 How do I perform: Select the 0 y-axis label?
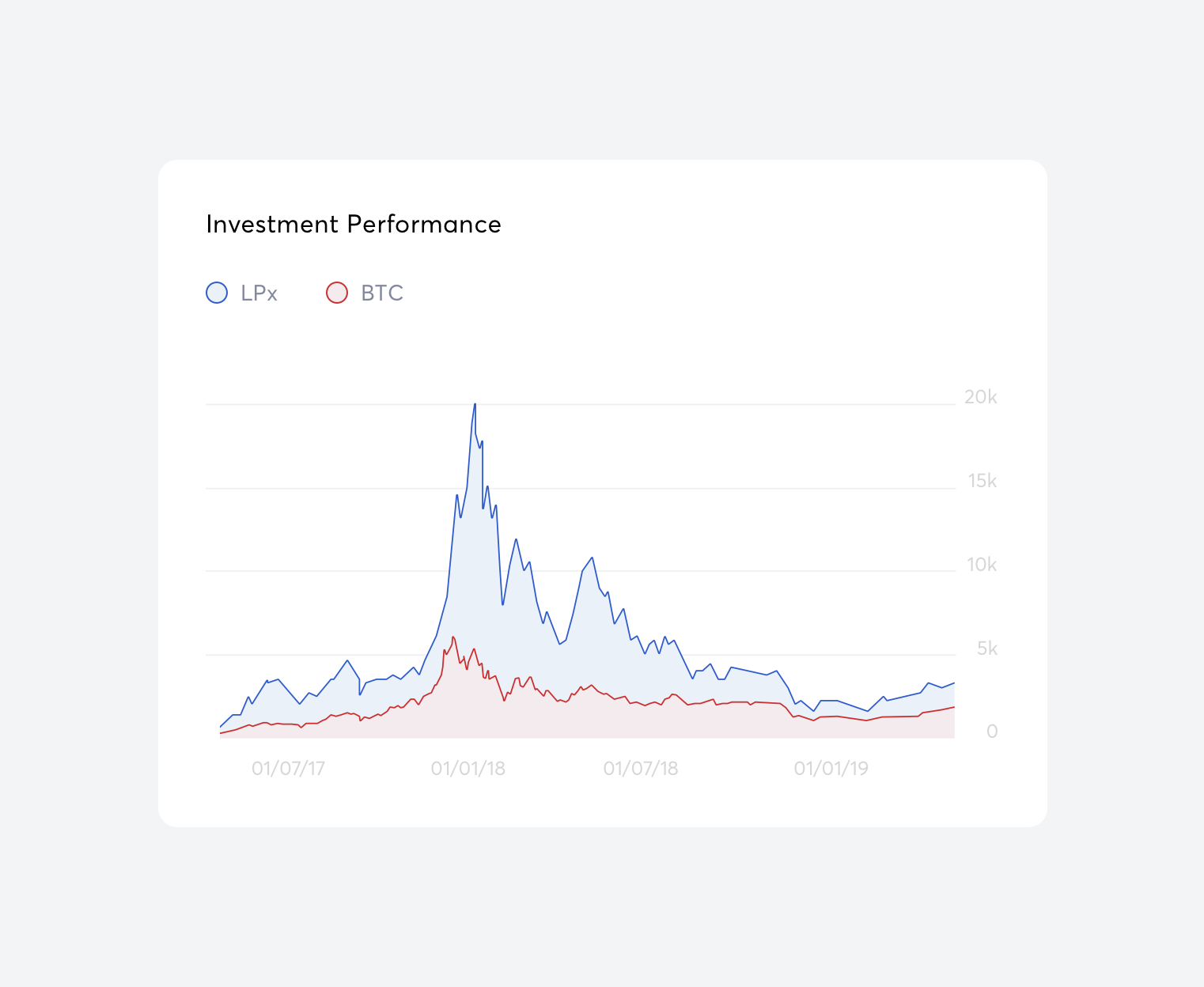991,732
